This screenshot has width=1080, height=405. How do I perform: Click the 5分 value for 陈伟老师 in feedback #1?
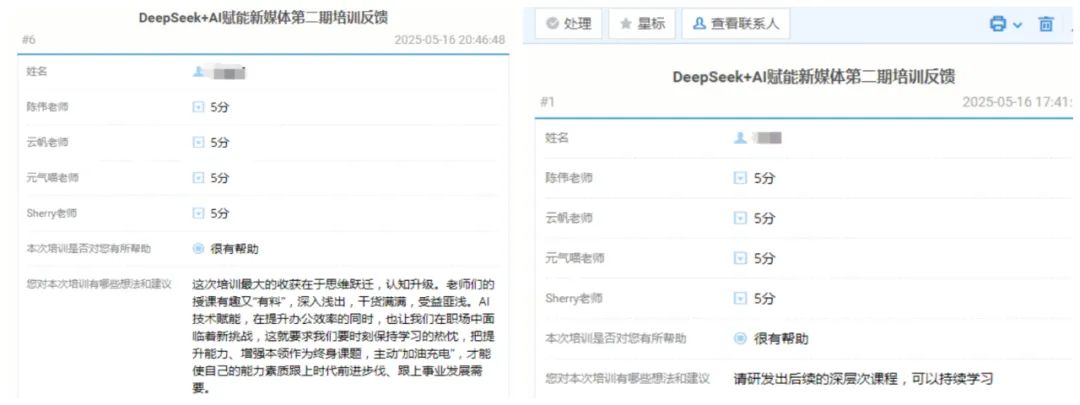pos(764,178)
